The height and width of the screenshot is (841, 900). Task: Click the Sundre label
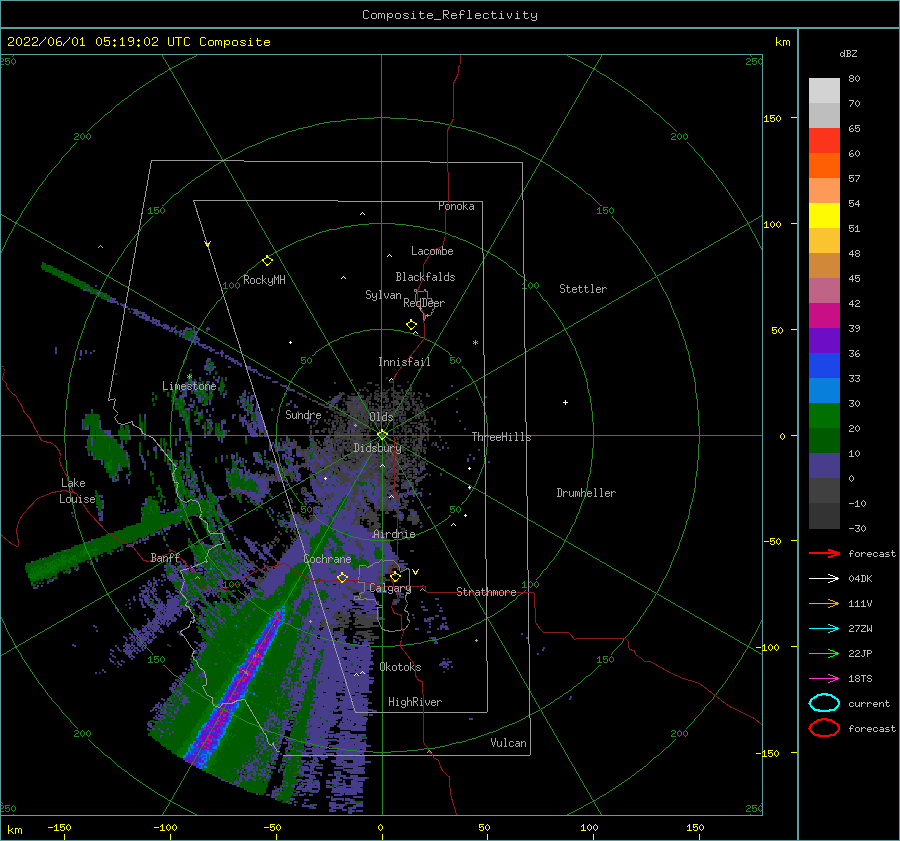[x=303, y=414]
